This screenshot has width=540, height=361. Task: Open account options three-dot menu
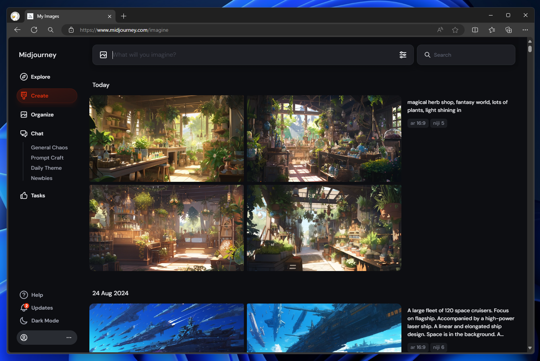(x=69, y=338)
